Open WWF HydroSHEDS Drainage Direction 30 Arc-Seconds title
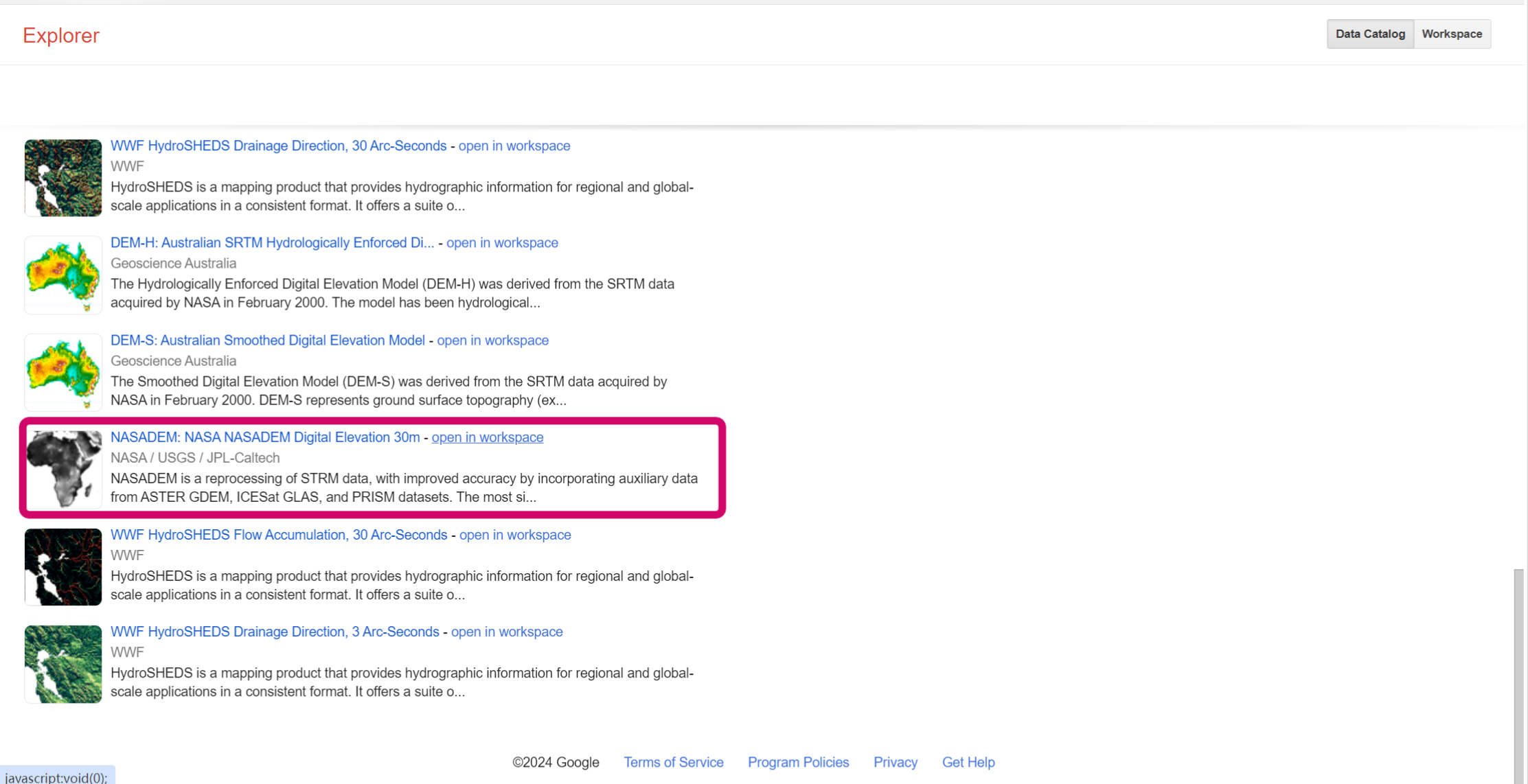 pyautogui.click(x=278, y=146)
